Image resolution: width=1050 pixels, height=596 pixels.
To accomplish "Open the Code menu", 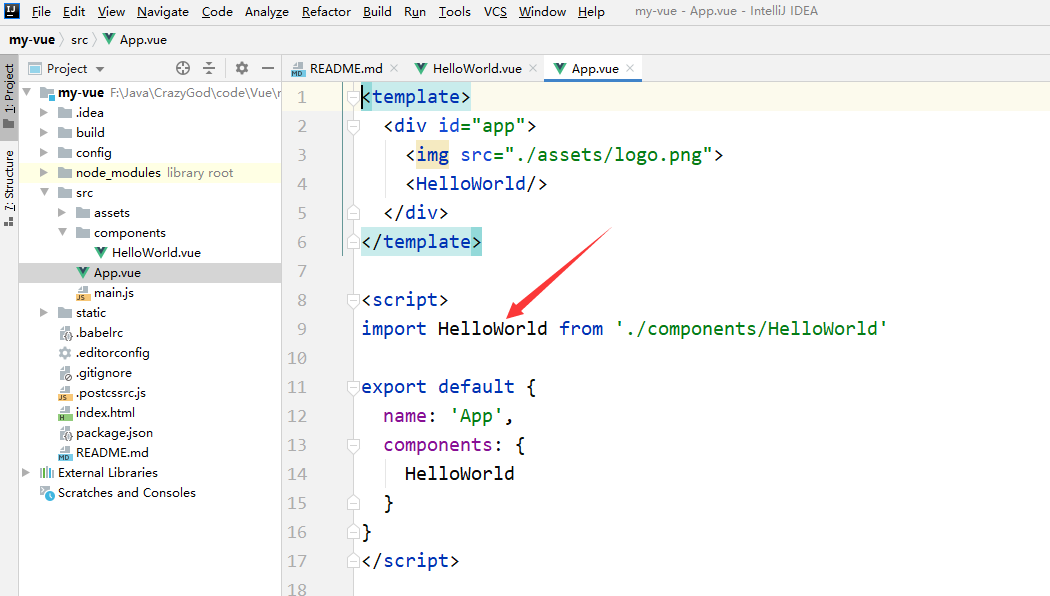I will (217, 11).
